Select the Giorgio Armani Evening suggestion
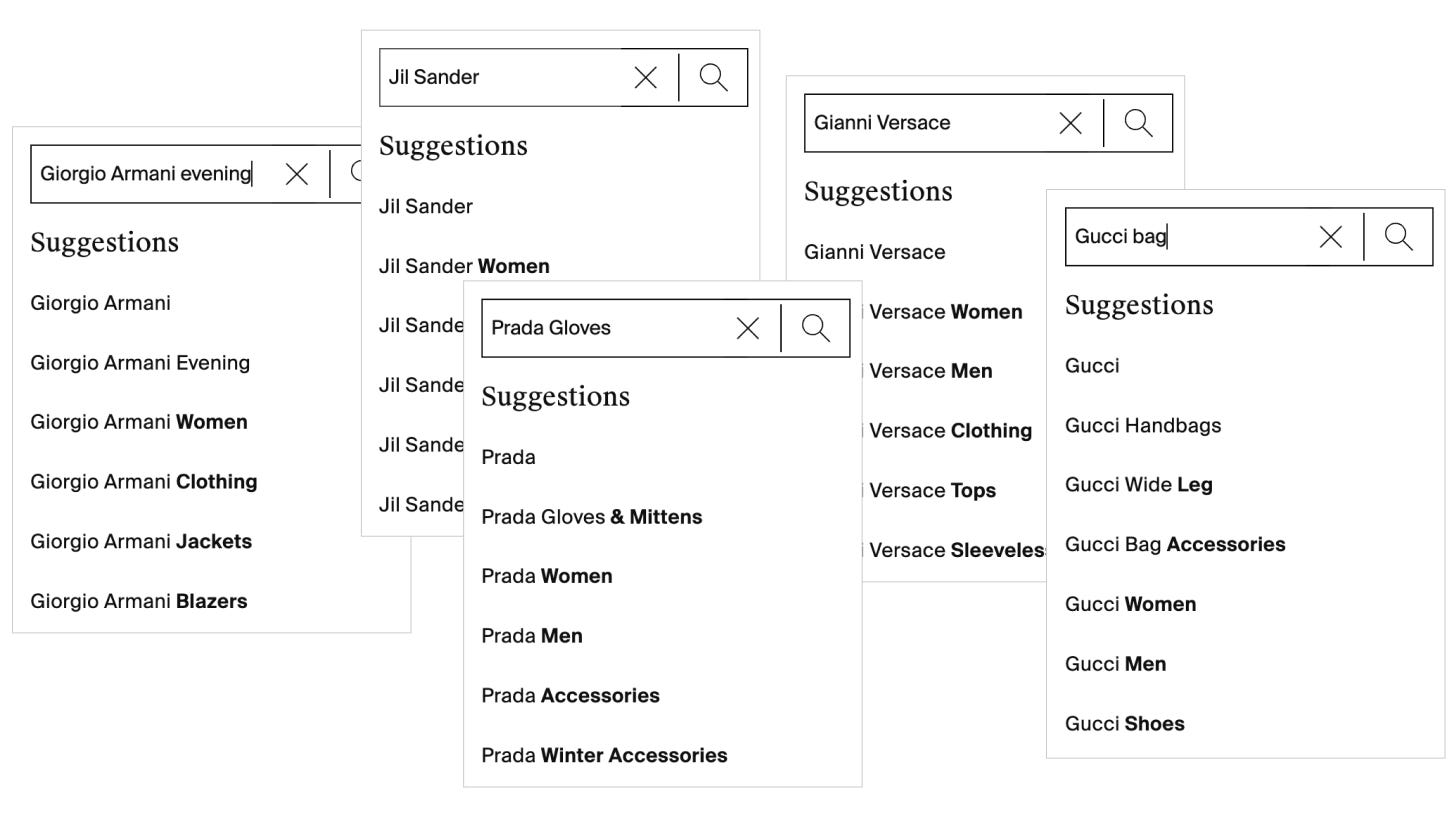 pos(140,363)
